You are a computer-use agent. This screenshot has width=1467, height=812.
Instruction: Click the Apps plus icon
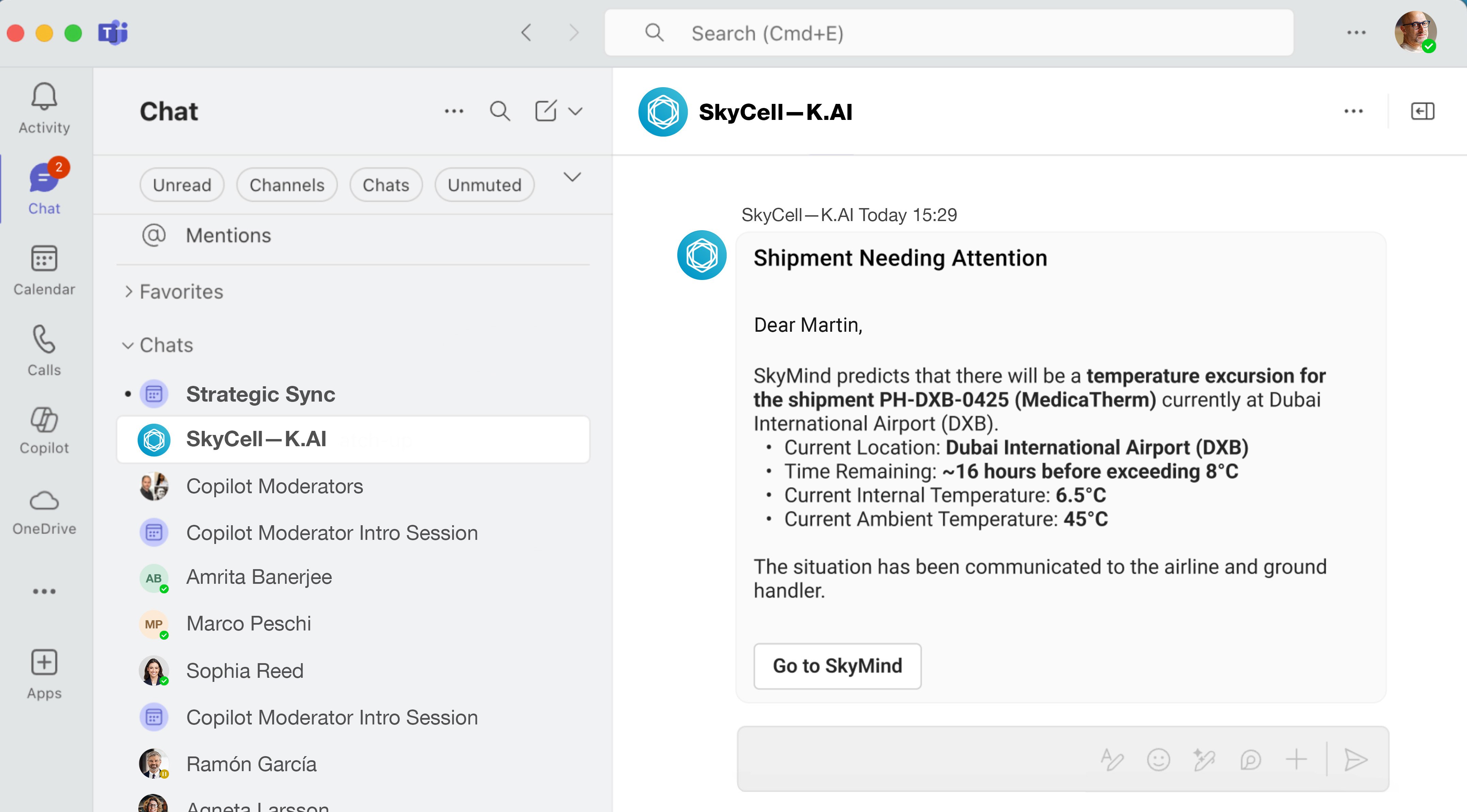(44, 663)
